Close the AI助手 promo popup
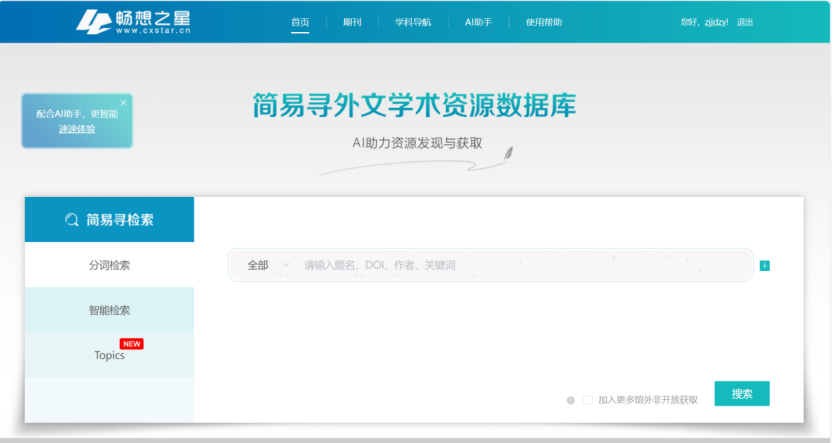The height and width of the screenshot is (443, 833). (124, 102)
